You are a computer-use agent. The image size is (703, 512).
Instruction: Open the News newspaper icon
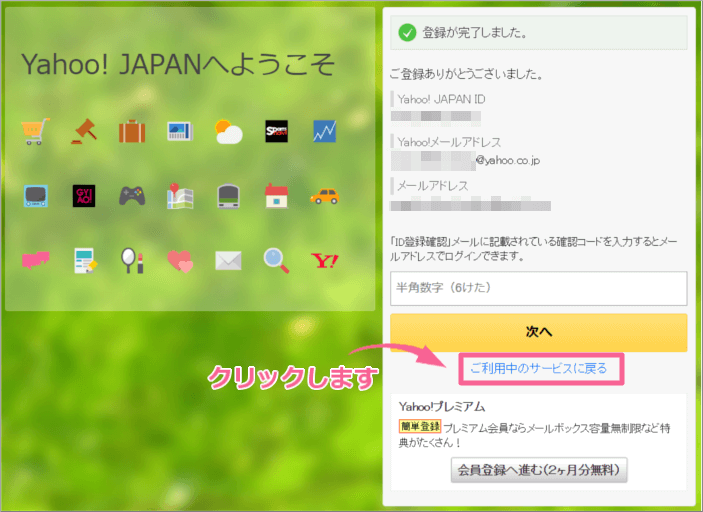pos(180,131)
